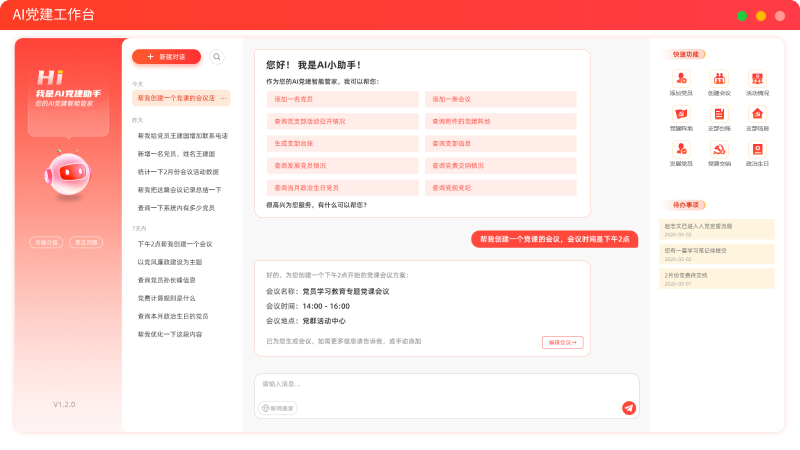800x450 pixels.
Task: Click the sent message bubble about 下午2点
Action: [x=555, y=239]
